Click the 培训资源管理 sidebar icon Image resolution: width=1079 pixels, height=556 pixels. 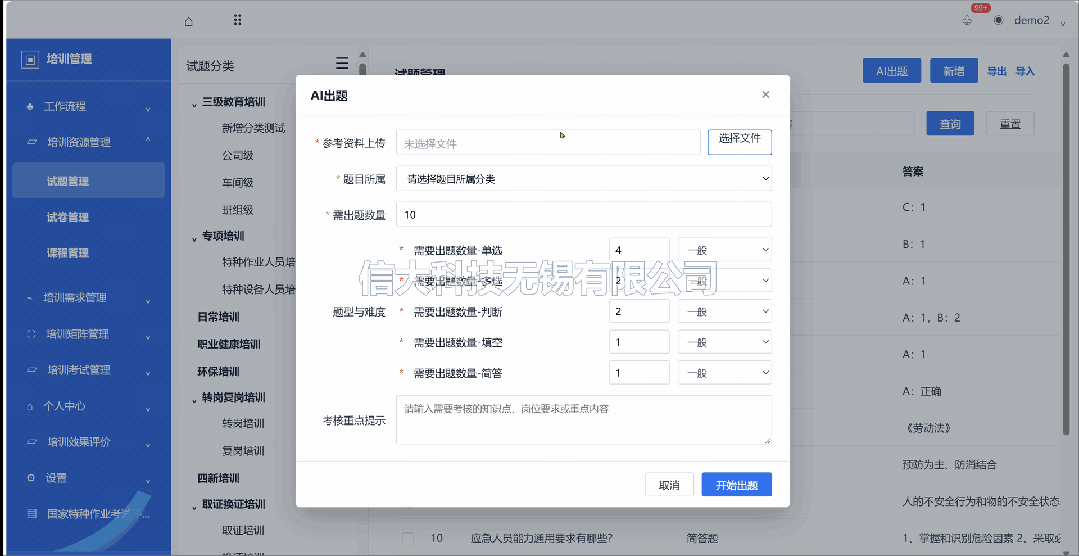click(31, 142)
